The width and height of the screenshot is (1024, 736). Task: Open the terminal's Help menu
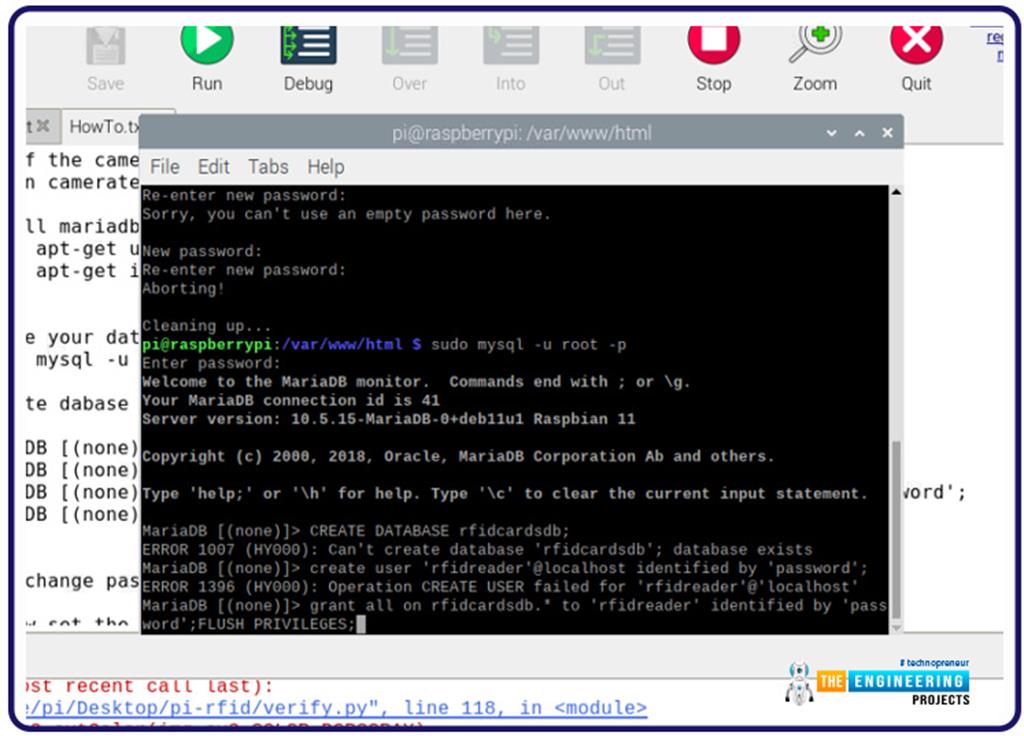click(x=324, y=167)
